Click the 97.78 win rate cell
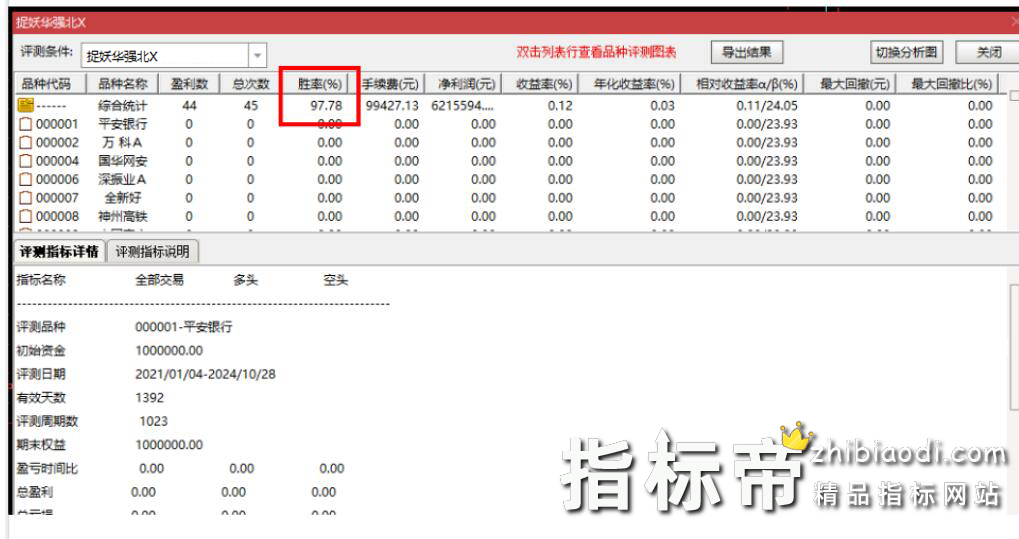The height and width of the screenshot is (539, 1019). [x=326, y=105]
